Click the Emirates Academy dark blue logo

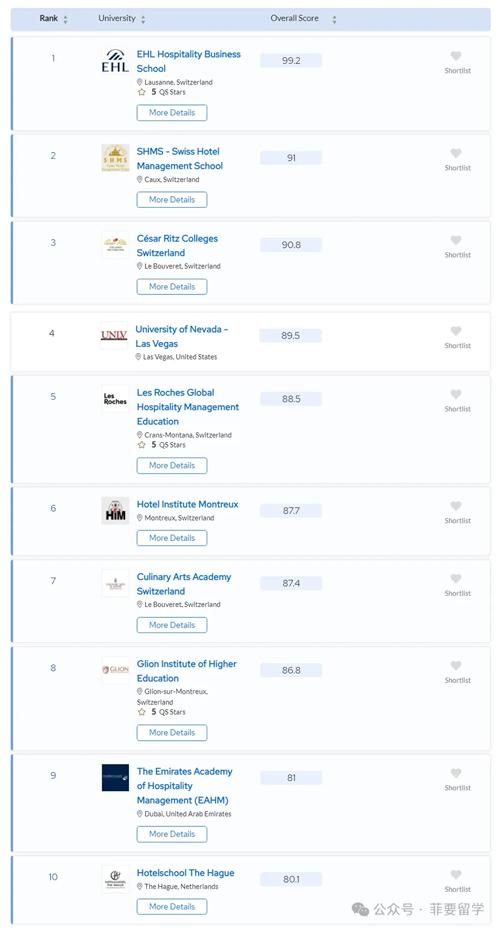(x=115, y=777)
